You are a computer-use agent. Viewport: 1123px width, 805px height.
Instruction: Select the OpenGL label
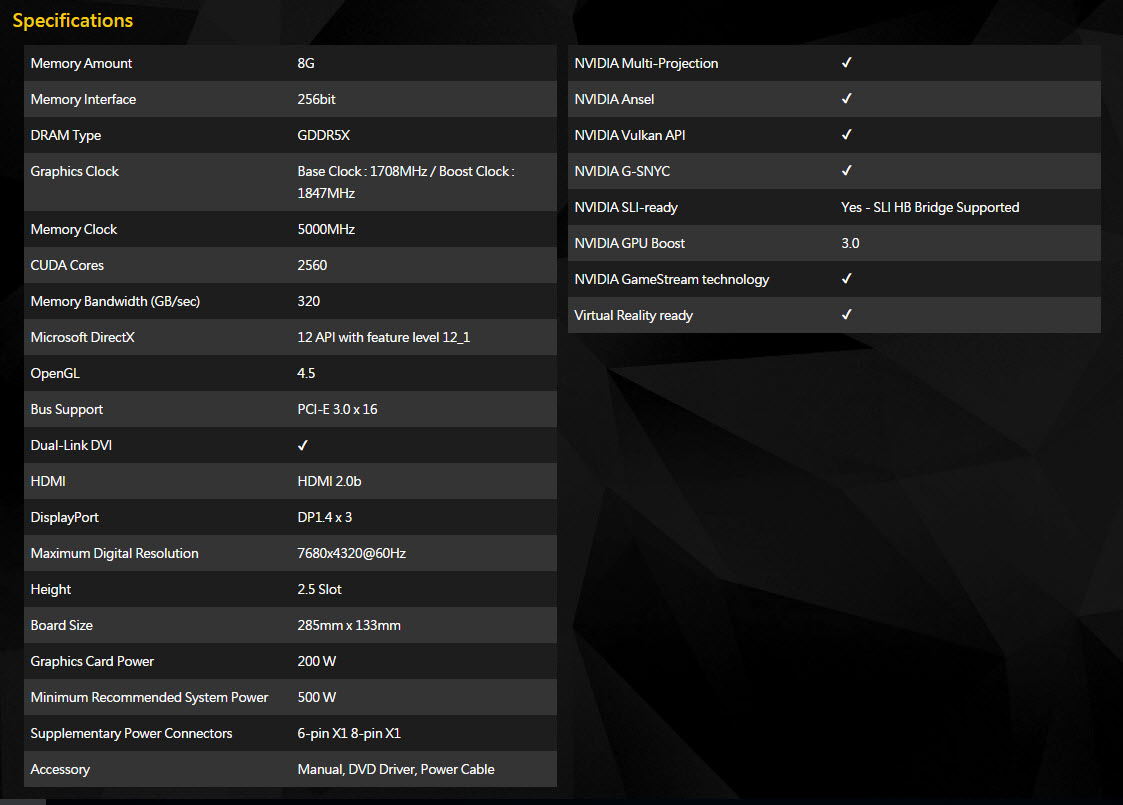[x=55, y=373]
